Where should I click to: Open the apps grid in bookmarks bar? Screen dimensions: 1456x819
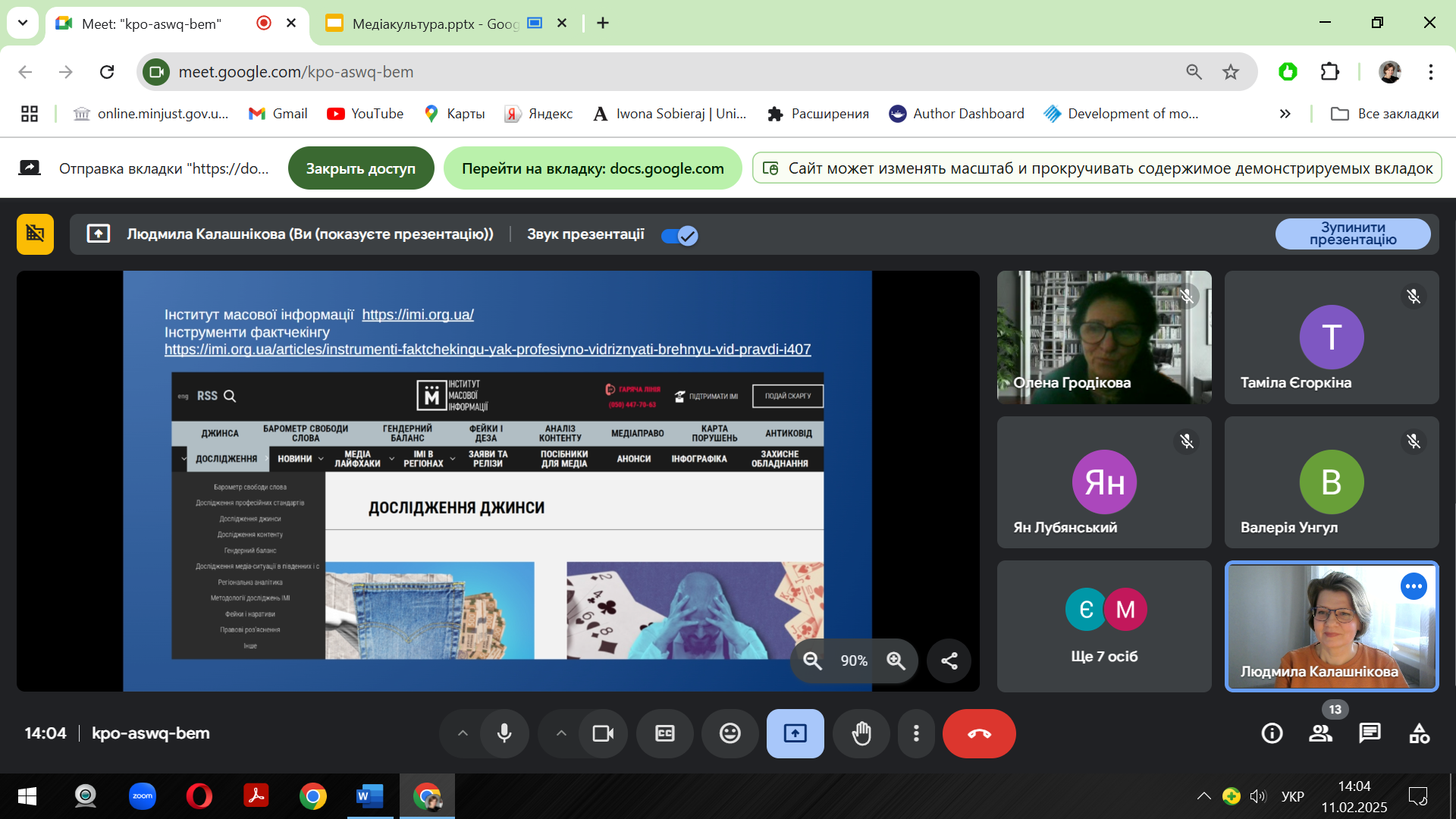(x=30, y=114)
